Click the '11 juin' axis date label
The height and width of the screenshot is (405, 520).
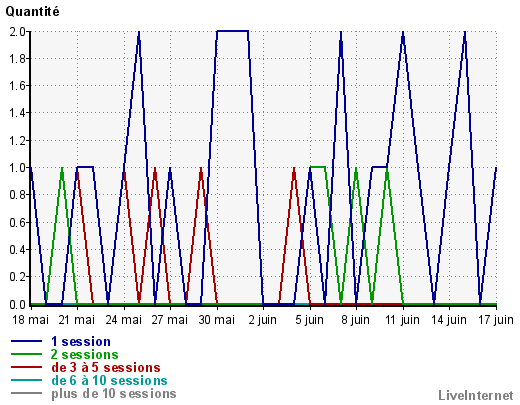pyautogui.click(x=402, y=320)
